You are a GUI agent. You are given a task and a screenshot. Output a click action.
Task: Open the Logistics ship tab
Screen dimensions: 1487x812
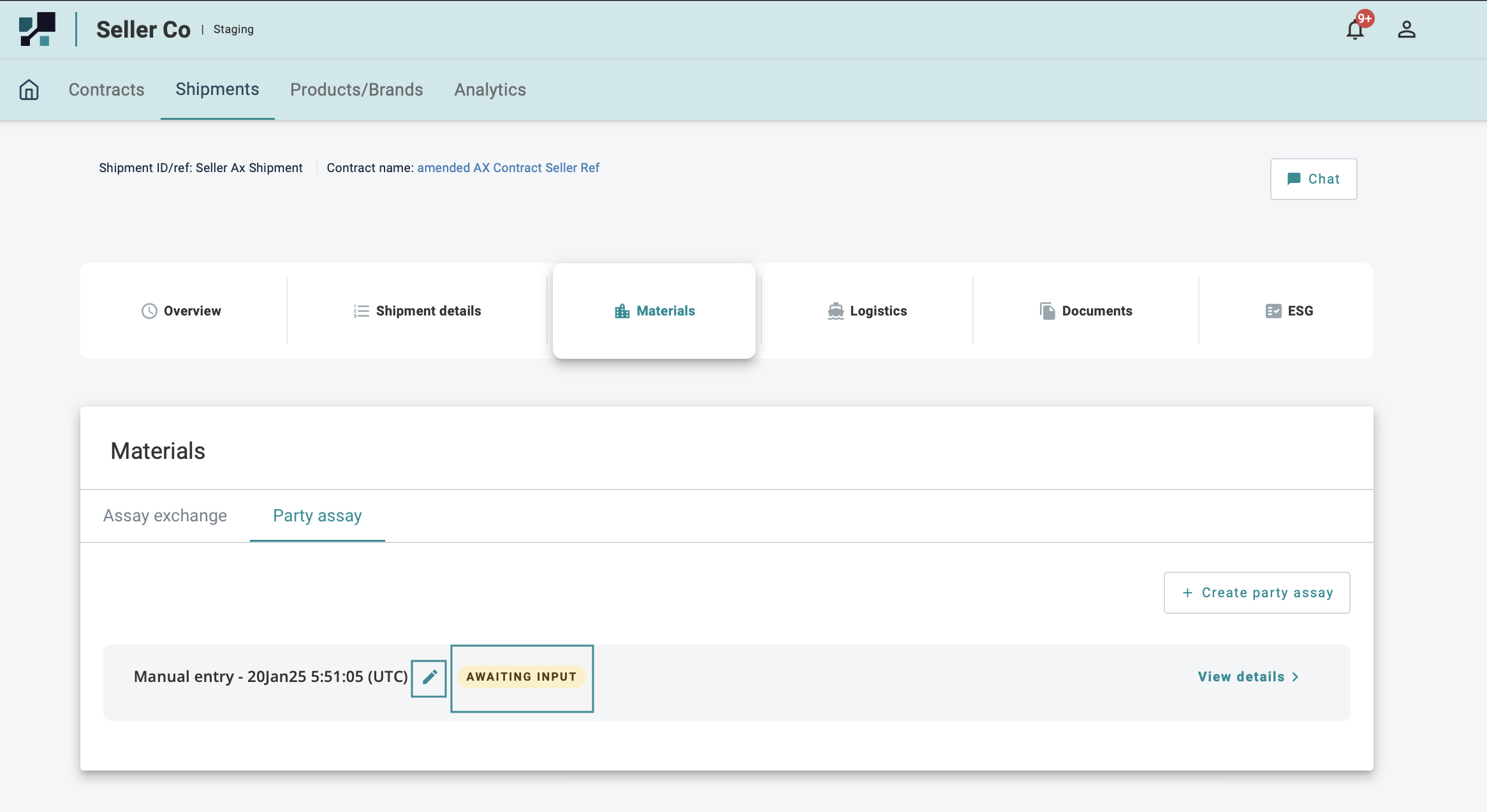[867, 311]
